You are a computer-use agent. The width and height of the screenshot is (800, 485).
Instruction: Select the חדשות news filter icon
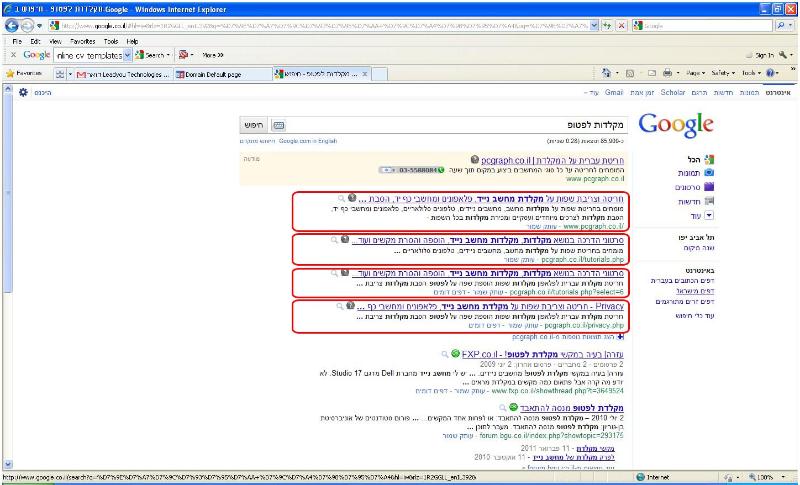tap(709, 201)
